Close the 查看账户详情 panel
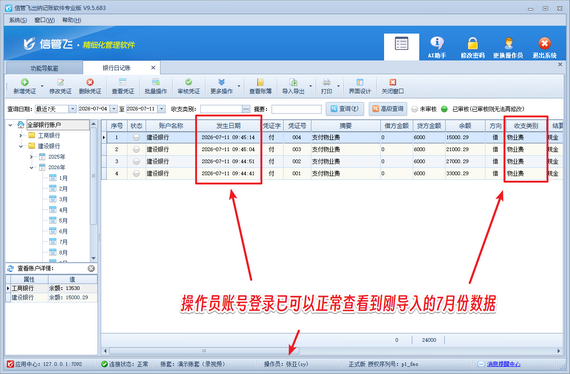This screenshot has height=374, width=570. point(91,268)
